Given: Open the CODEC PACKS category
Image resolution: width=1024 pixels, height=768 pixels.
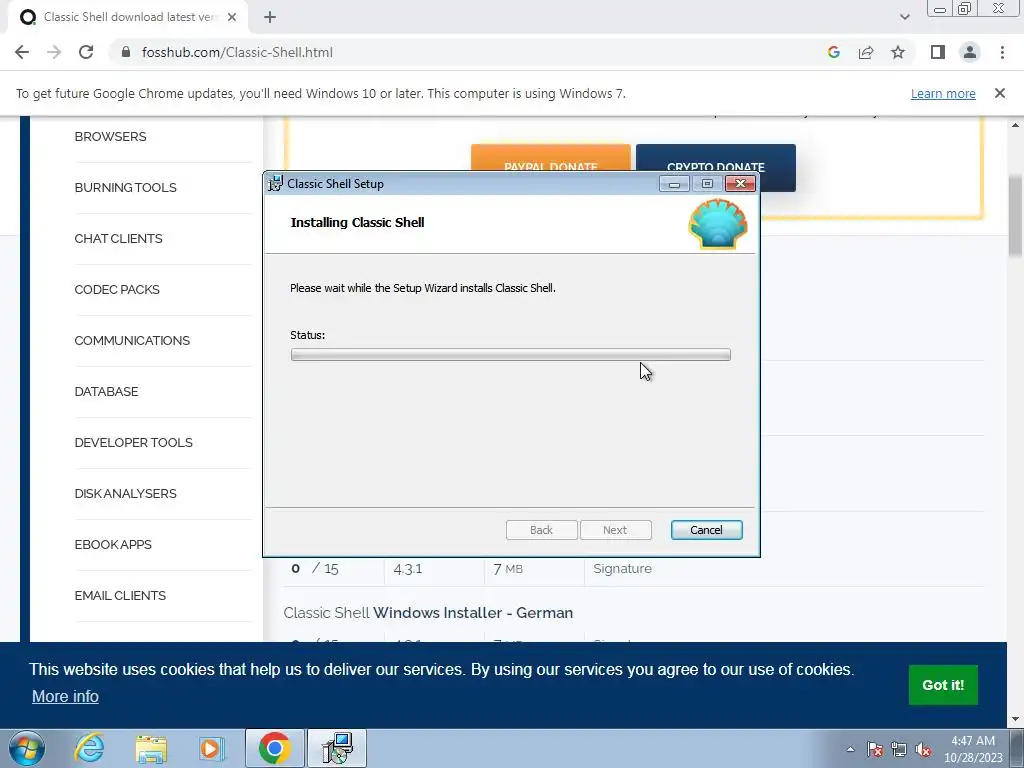Looking at the screenshot, I should [x=117, y=289].
